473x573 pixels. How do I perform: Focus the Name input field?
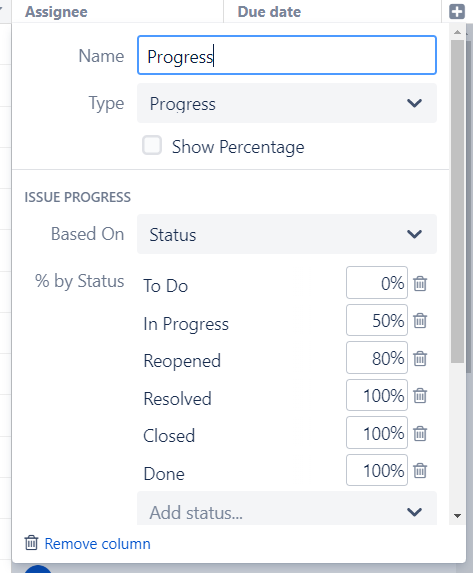pos(287,55)
